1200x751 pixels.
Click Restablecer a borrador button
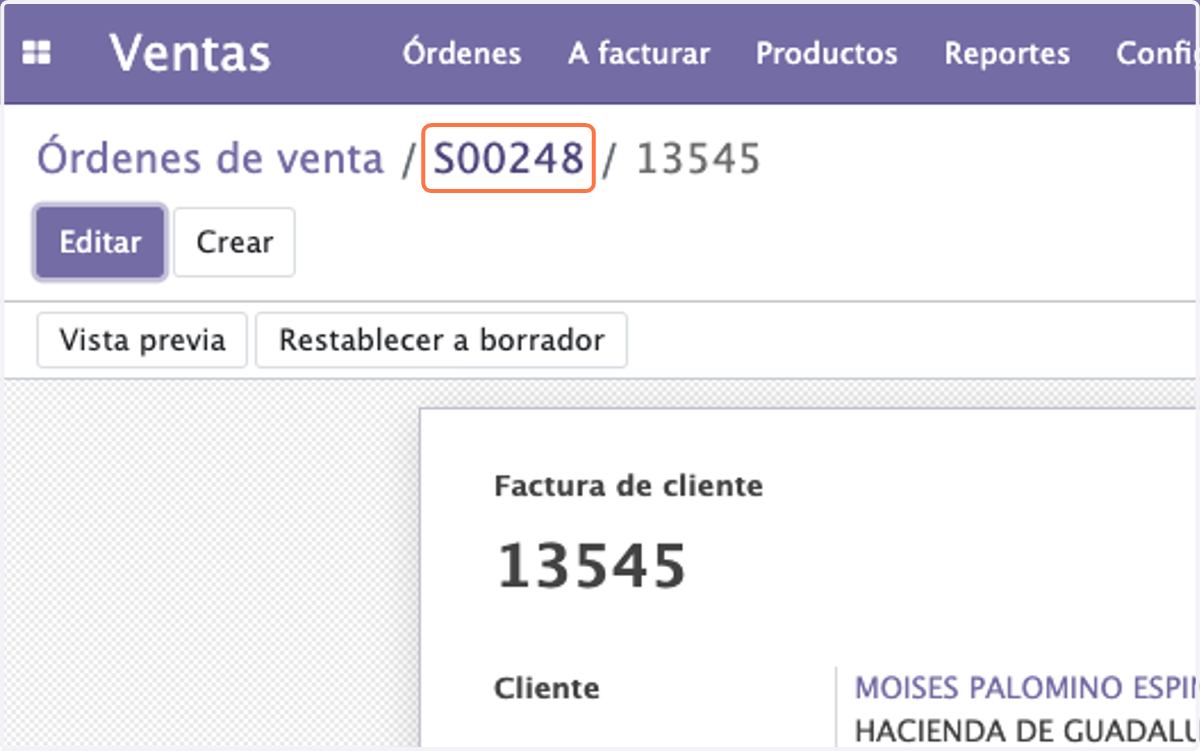coord(441,340)
